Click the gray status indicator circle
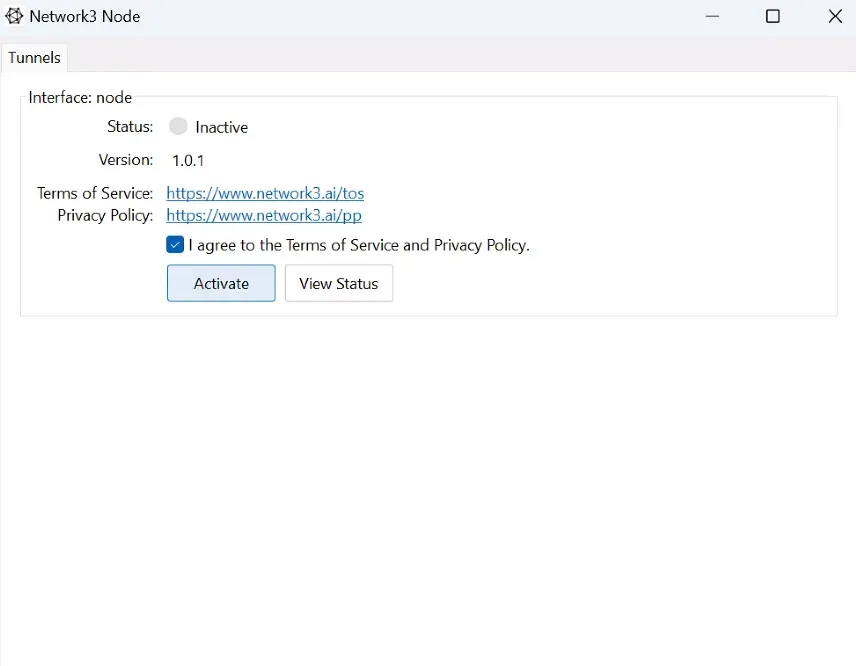The image size is (856, 666). pos(178,126)
